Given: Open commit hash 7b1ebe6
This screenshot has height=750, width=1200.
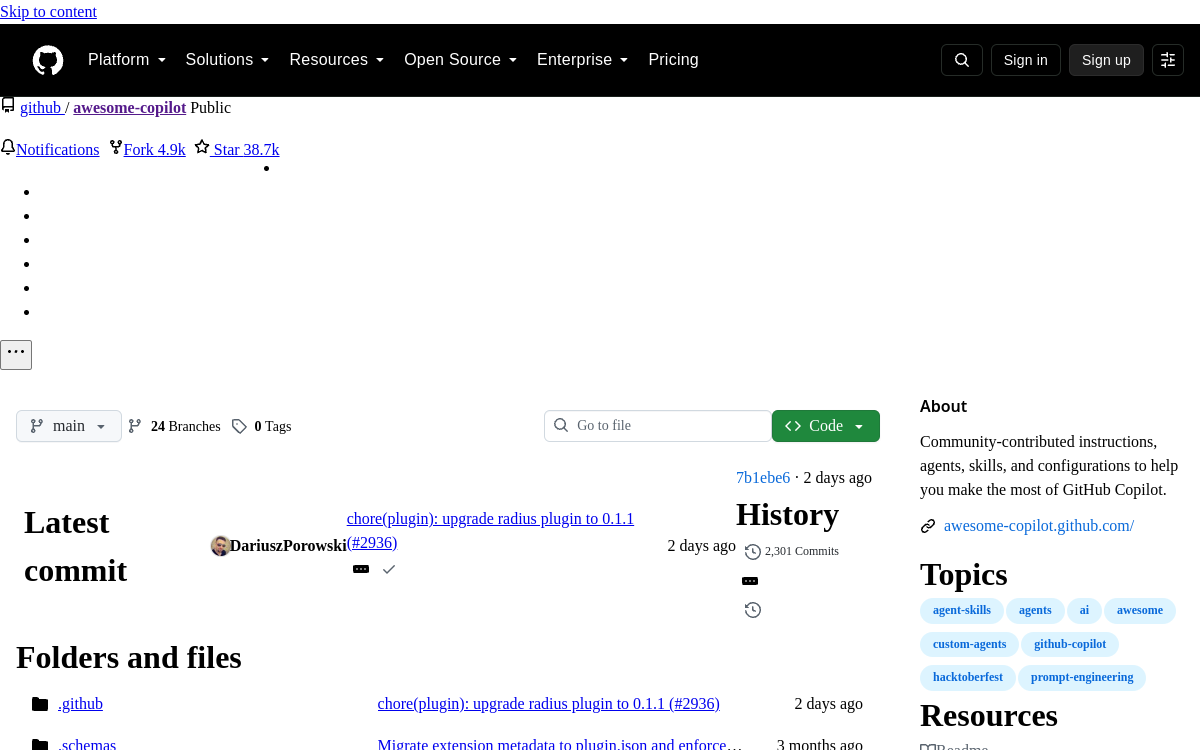Looking at the screenshot, I should 763,478.
